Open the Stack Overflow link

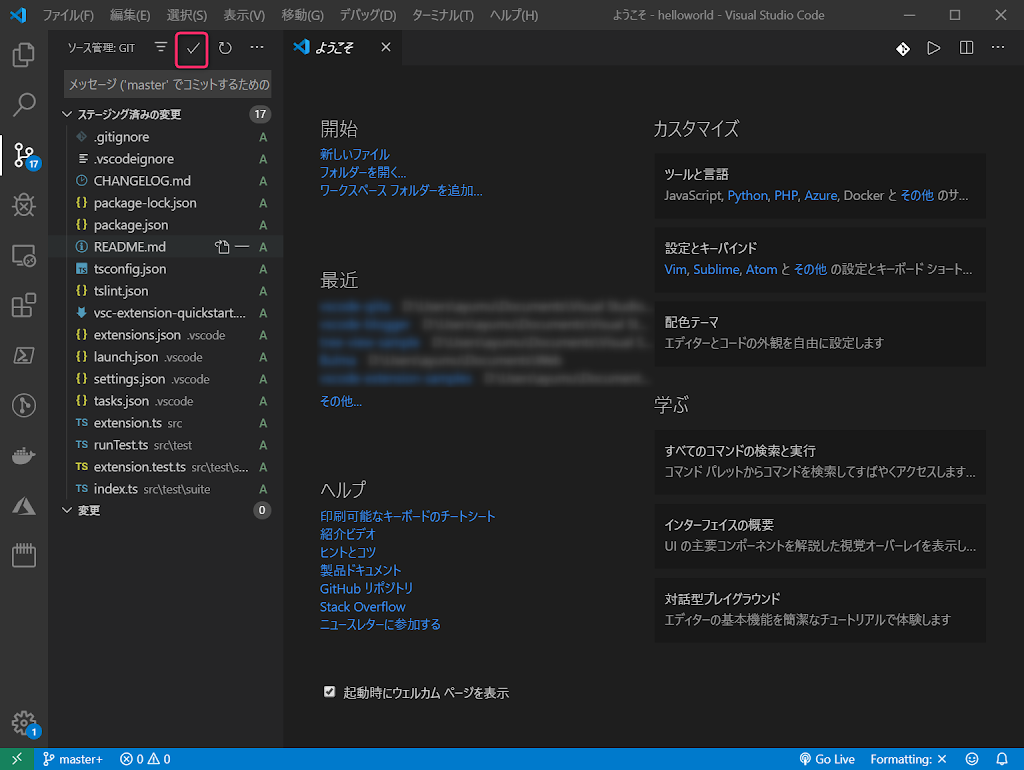pos(362,607)
